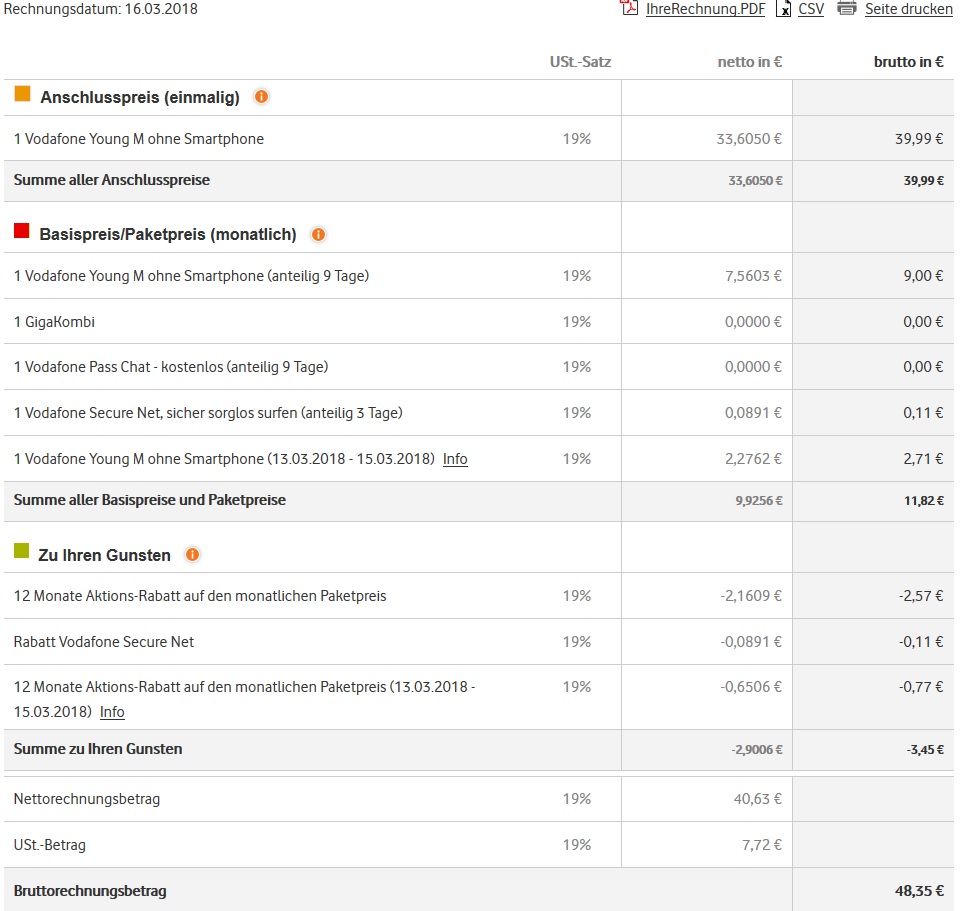Screen dimensions: 971x911
Task: Show info for Basispreis/Paketpreis (monatlich)
Action: [318, 235]
